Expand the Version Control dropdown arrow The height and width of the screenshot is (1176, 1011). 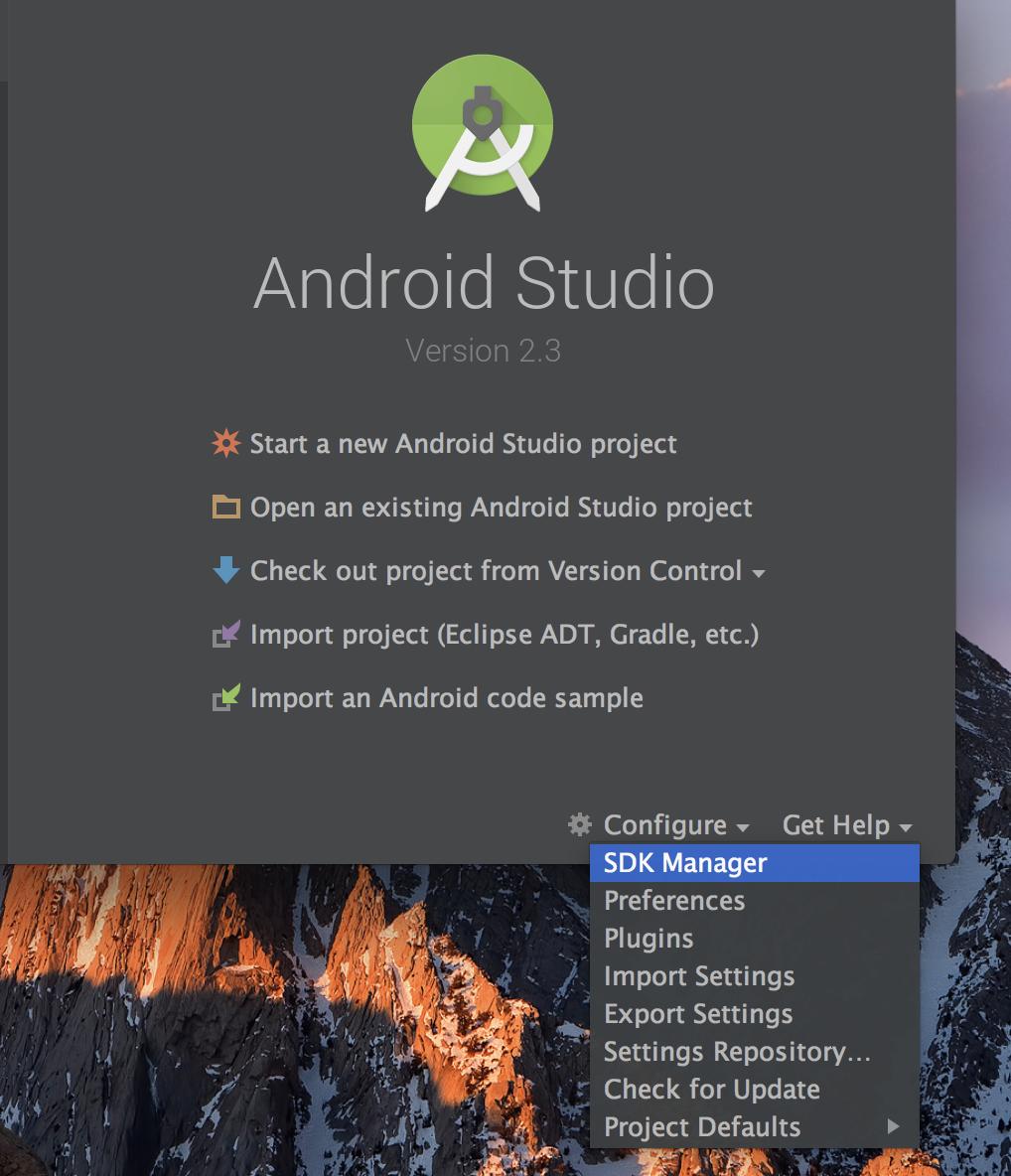[759, 573]
